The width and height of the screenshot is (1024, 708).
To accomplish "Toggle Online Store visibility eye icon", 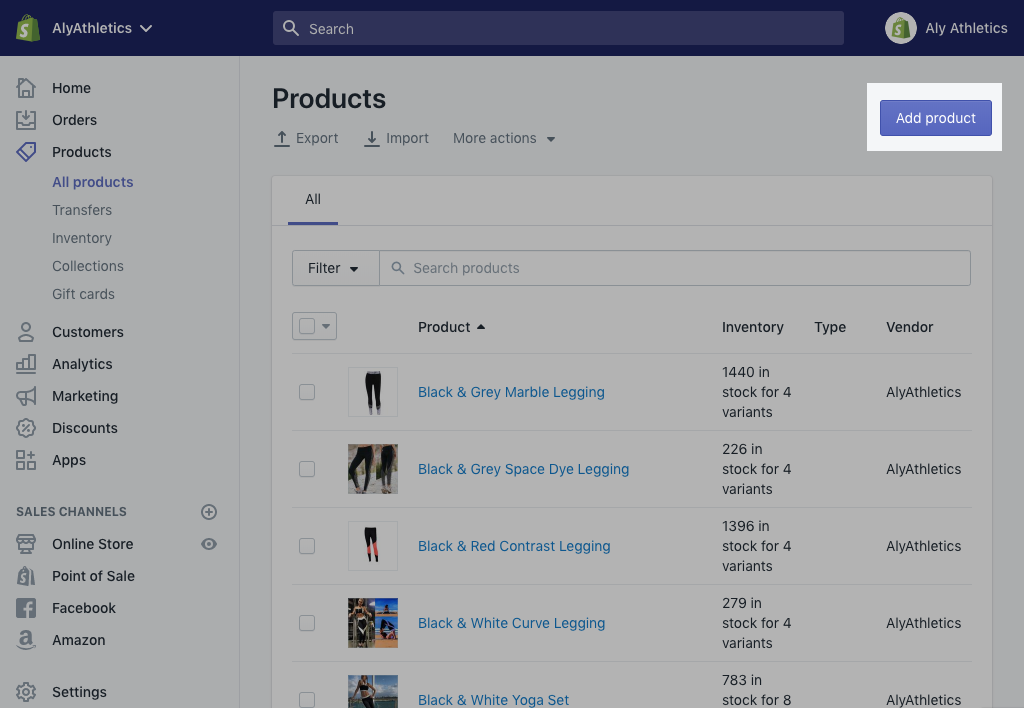I will (209, 544).
